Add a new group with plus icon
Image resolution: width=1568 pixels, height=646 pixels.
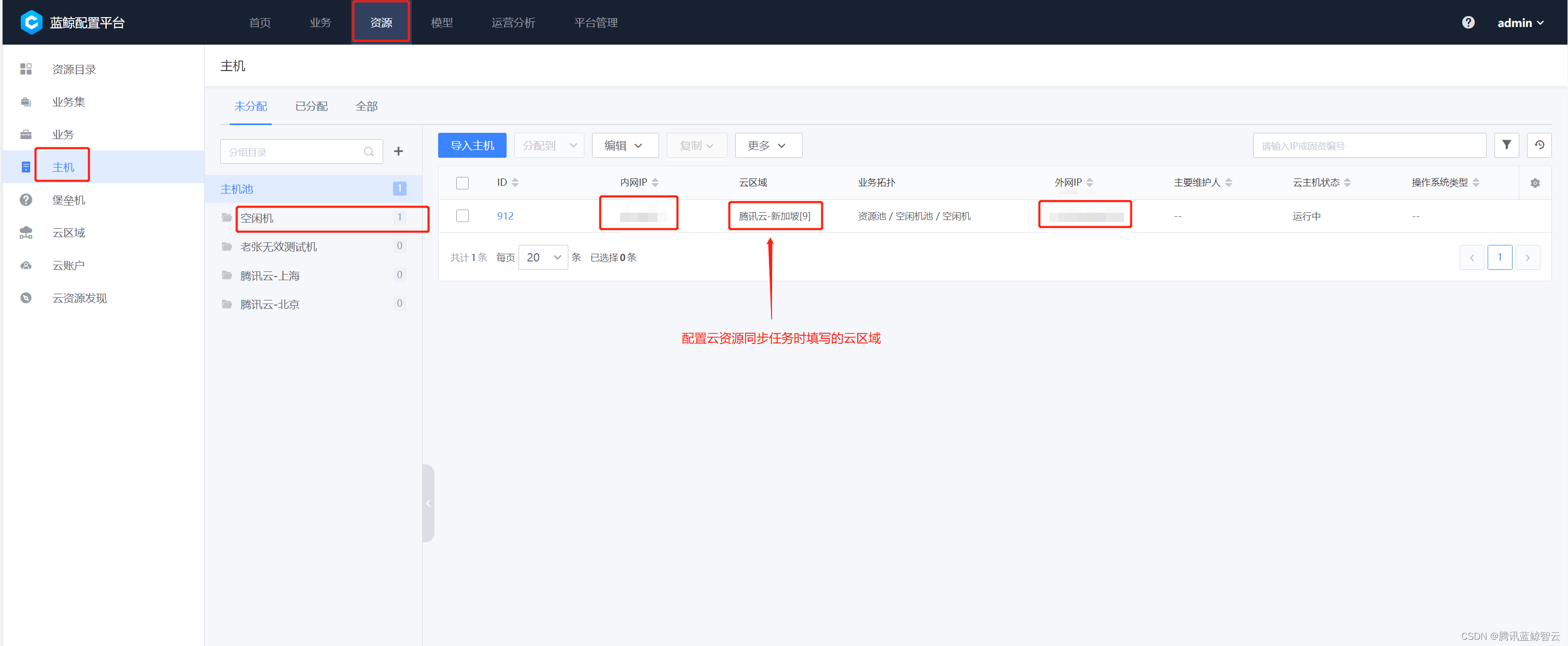(398, 151)
